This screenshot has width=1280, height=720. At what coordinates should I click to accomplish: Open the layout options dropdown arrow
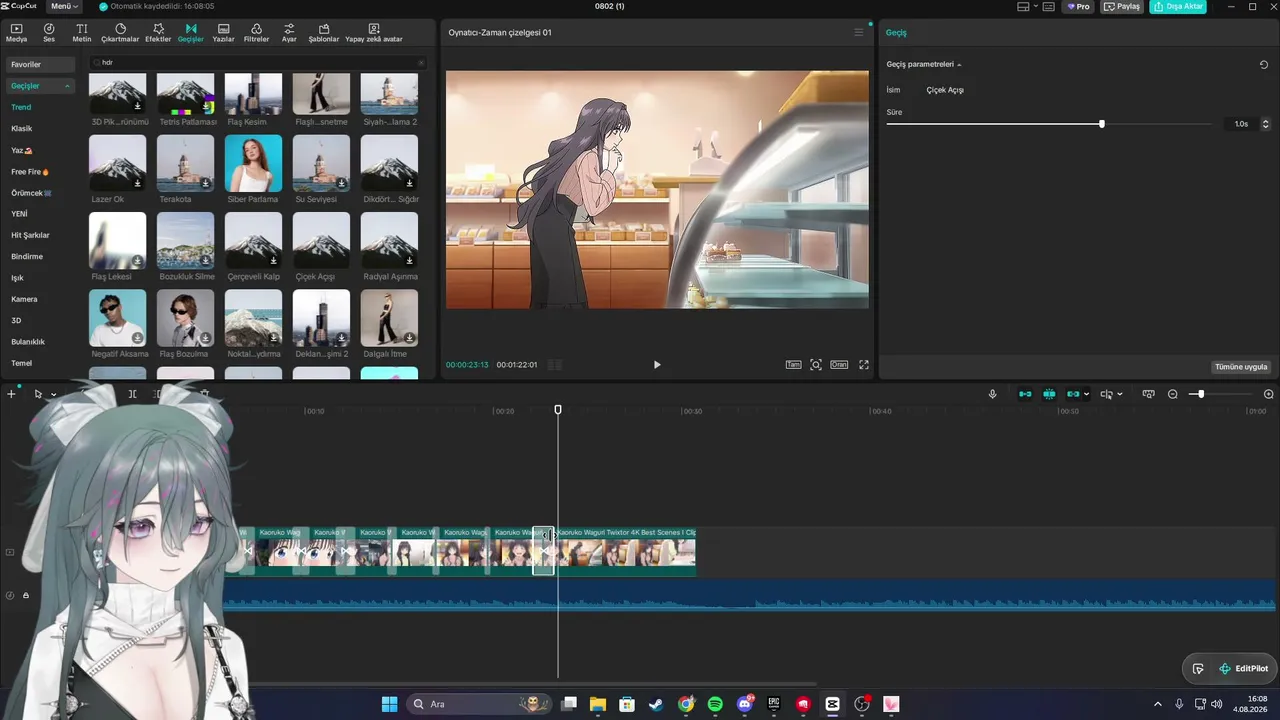click(1035, 7)
